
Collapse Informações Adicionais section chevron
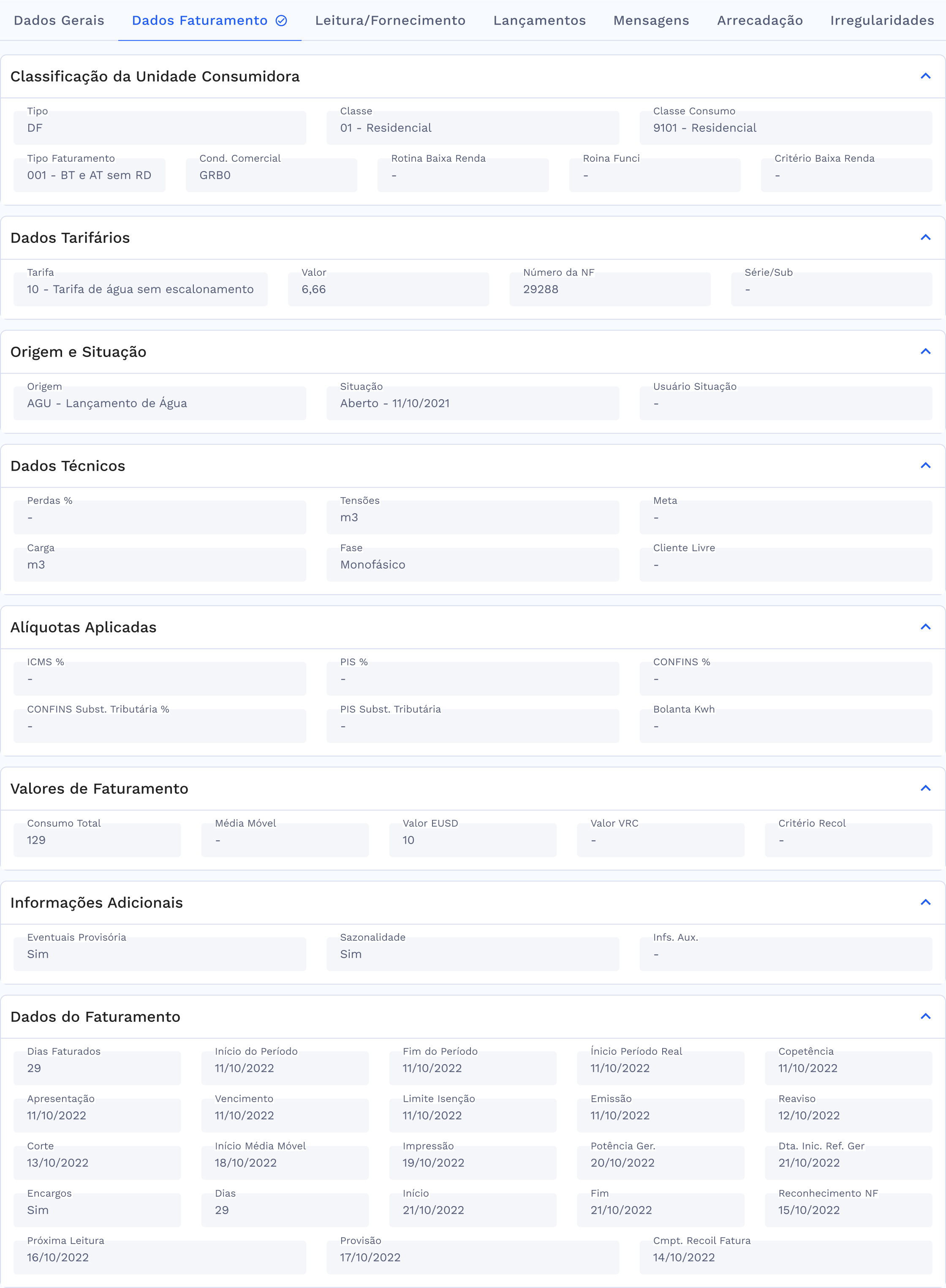(925, 902)
